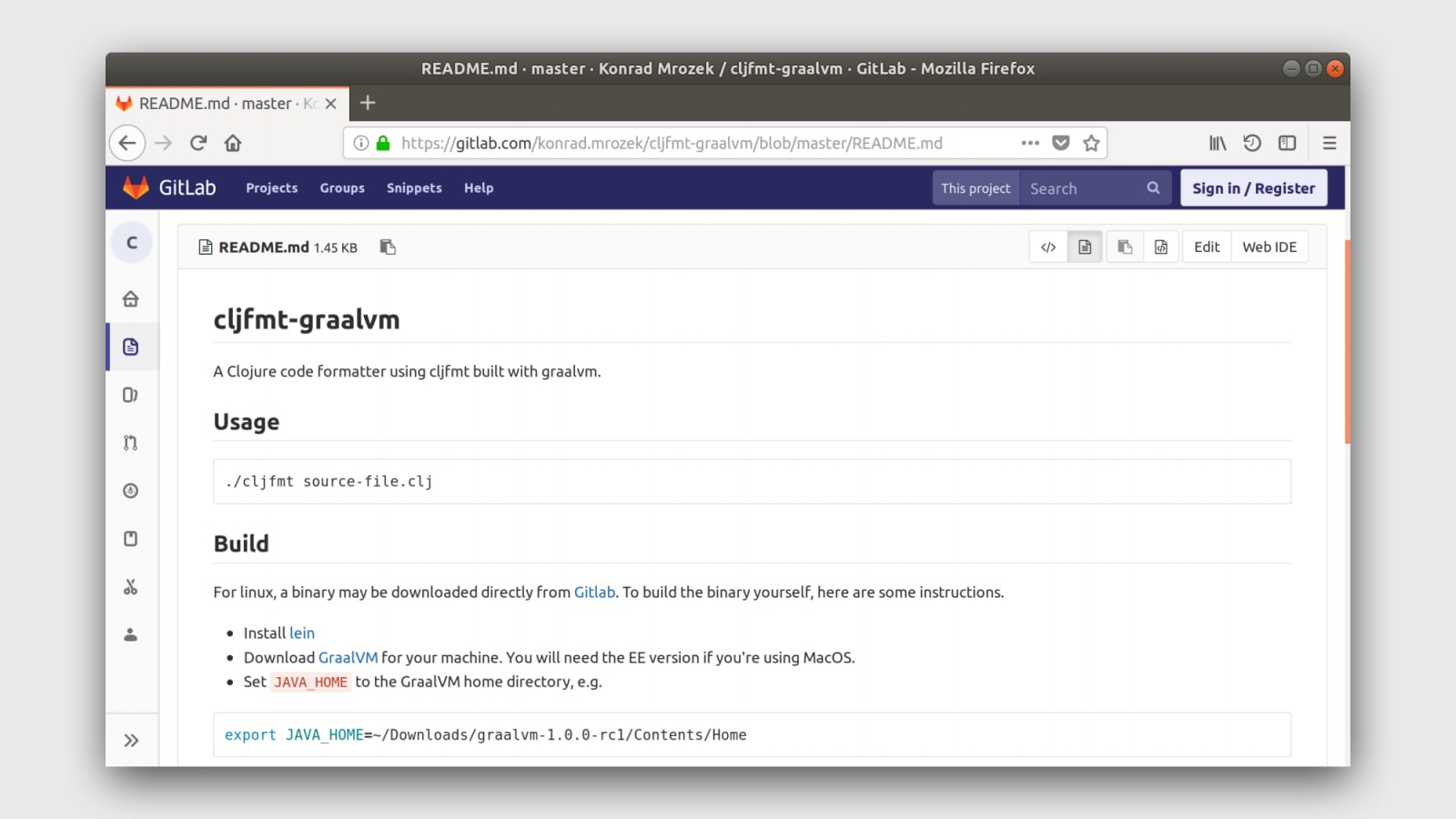
Task: Open new browser tab with plus
Action: pos(368,103)
